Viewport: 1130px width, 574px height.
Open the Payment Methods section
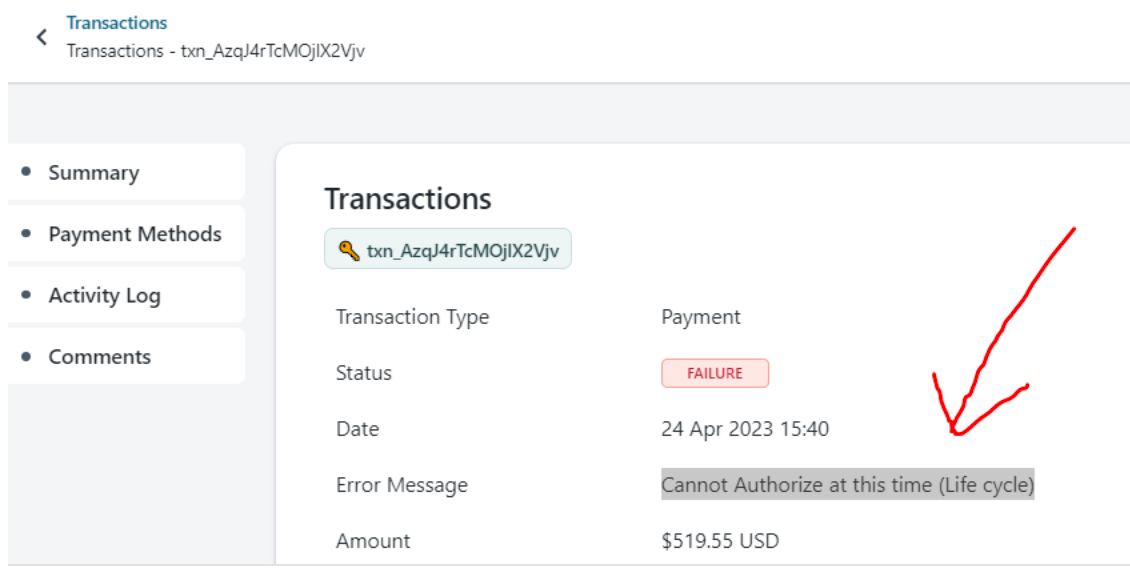[x=135, y=234]
